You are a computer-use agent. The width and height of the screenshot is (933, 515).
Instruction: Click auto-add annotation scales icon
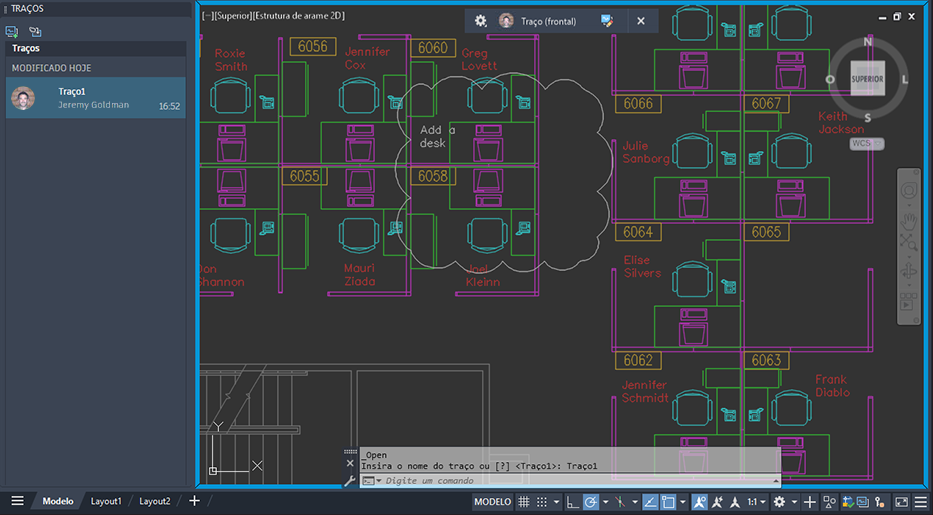(x=717, y=502)
